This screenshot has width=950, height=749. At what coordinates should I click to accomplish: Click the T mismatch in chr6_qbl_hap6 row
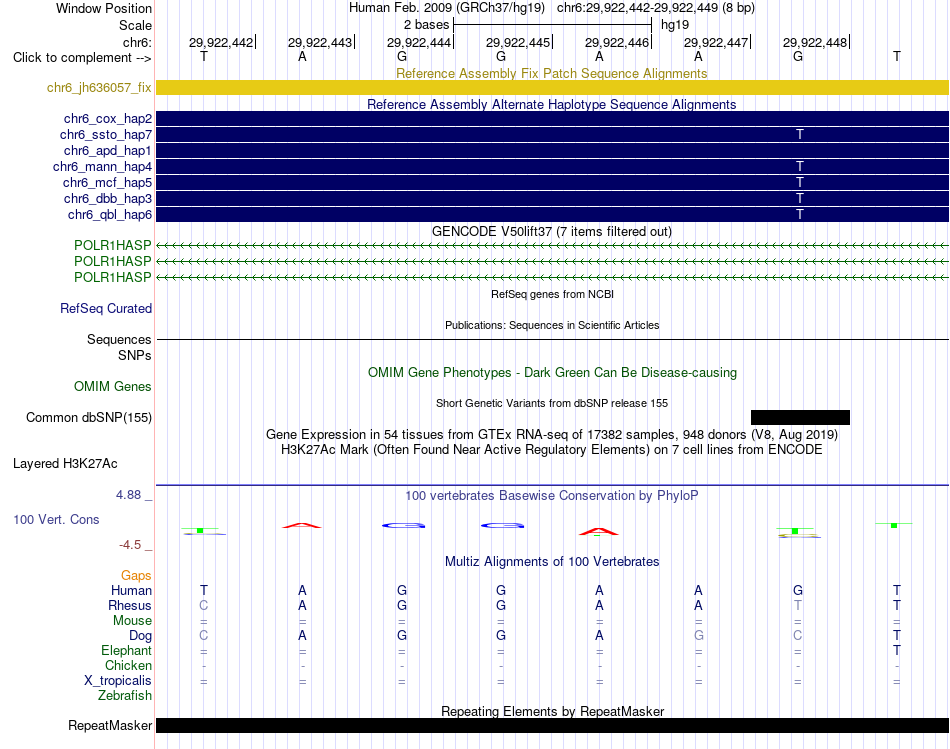pyautogui.click(x=800, y=214)
